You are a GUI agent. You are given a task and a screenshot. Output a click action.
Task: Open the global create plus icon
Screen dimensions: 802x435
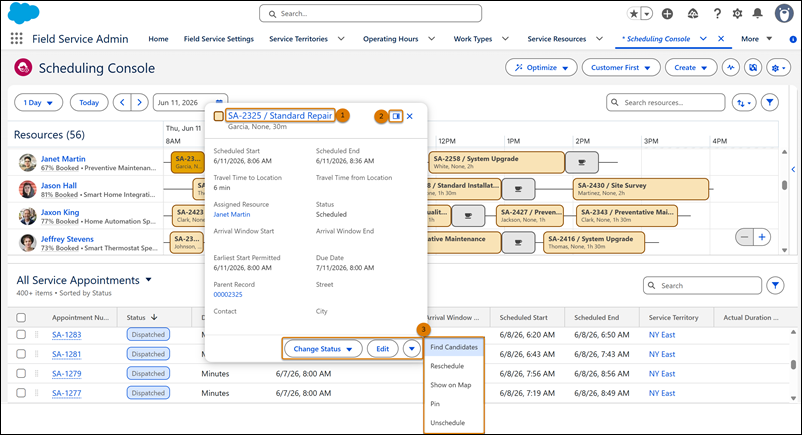click(667, 14)
